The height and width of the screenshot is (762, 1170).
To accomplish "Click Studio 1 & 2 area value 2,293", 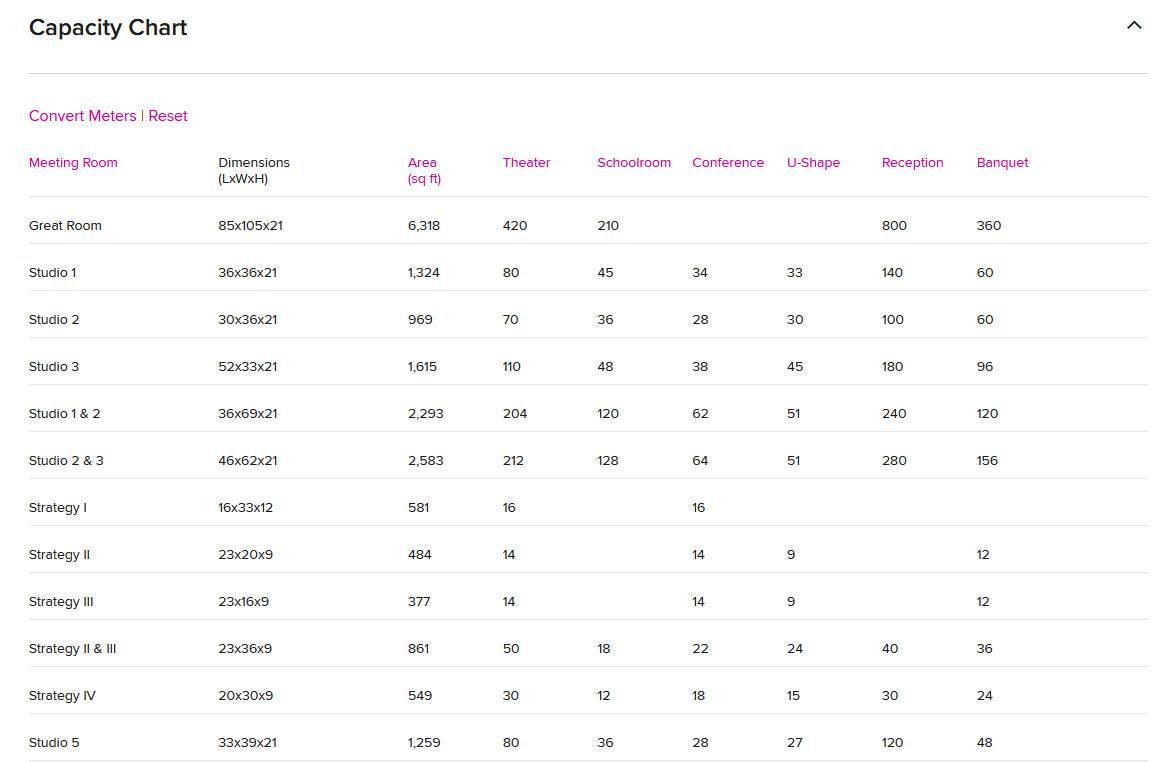I will [x=425, y=413].
